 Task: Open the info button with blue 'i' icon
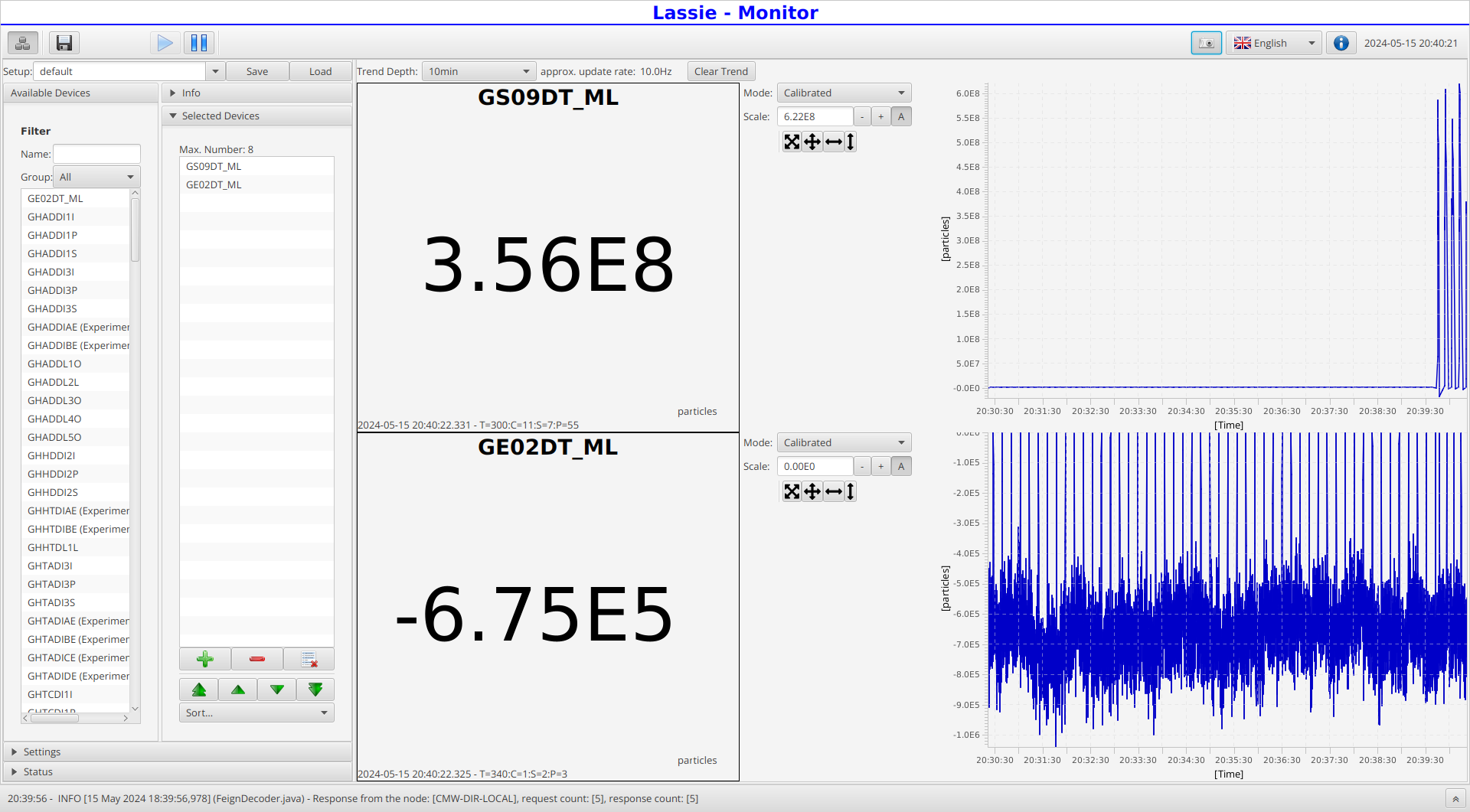click(1341, 43)
